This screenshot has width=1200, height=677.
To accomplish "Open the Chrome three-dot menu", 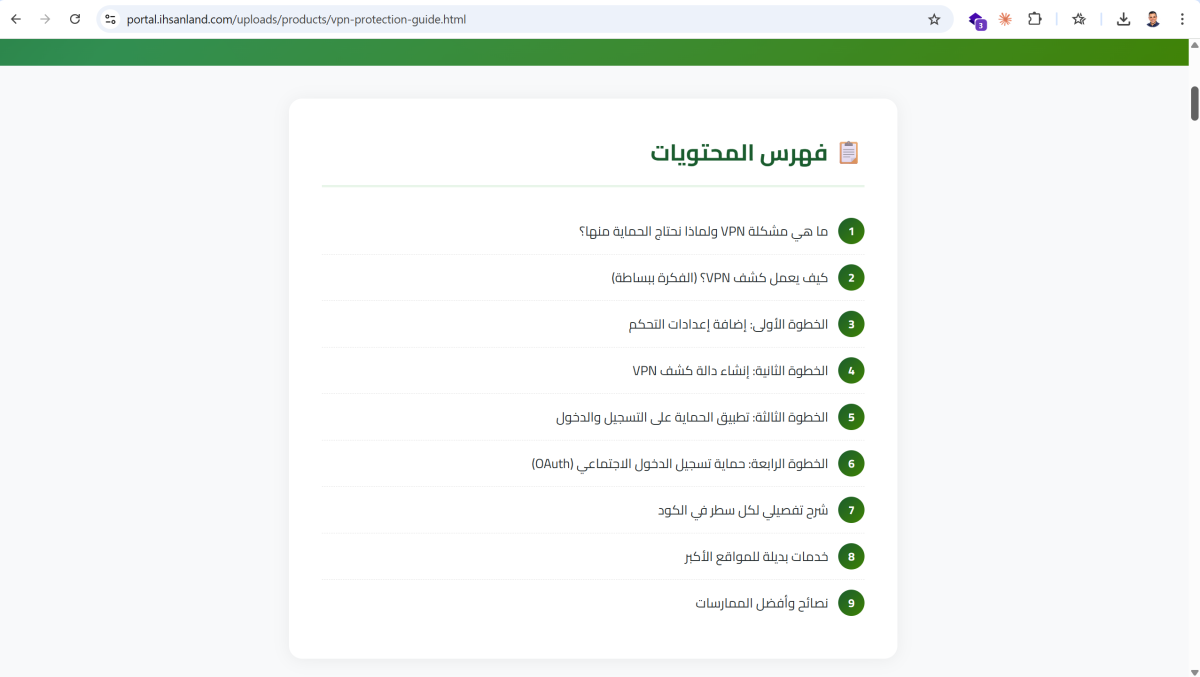I will (x=1182, y=19).
